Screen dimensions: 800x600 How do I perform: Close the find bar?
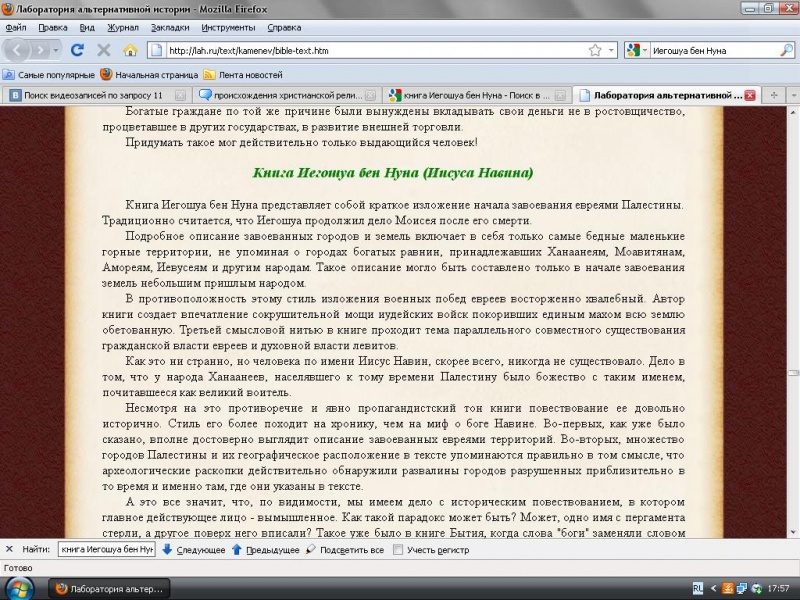coord(9,549)
